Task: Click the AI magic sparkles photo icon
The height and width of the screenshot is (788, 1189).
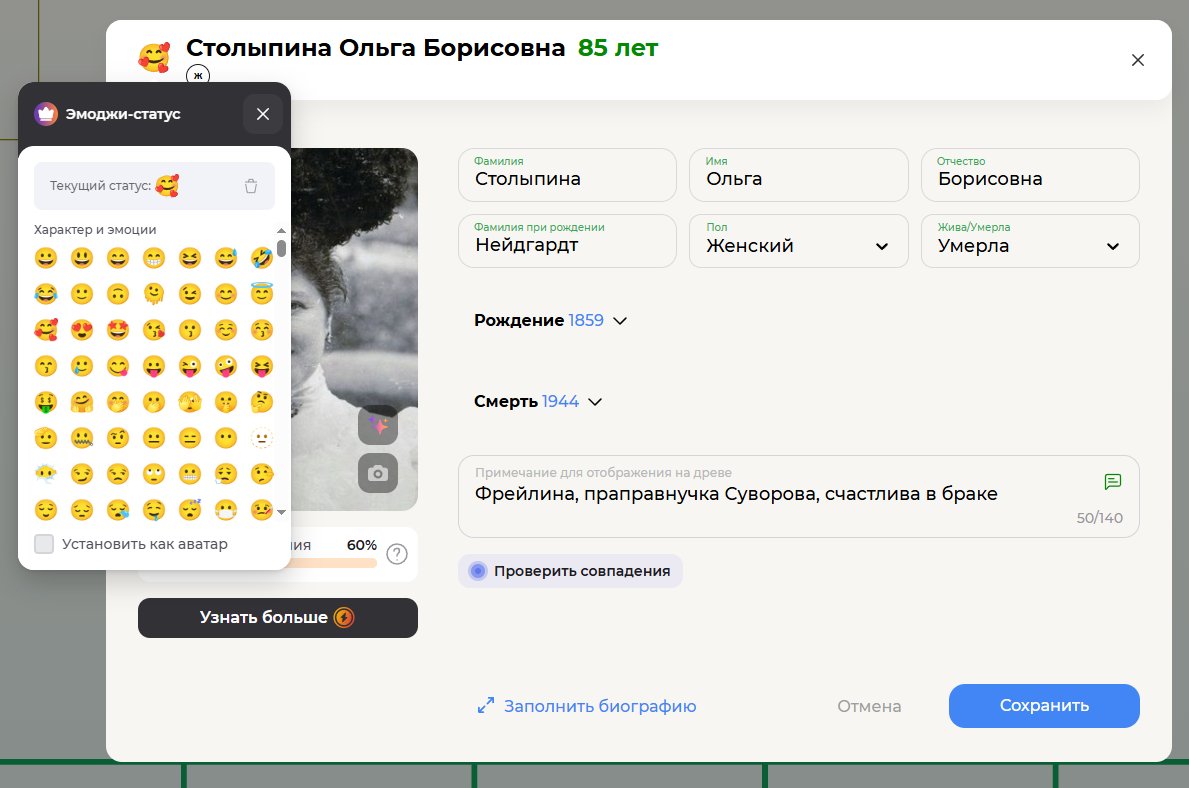Action: (378, 424)
